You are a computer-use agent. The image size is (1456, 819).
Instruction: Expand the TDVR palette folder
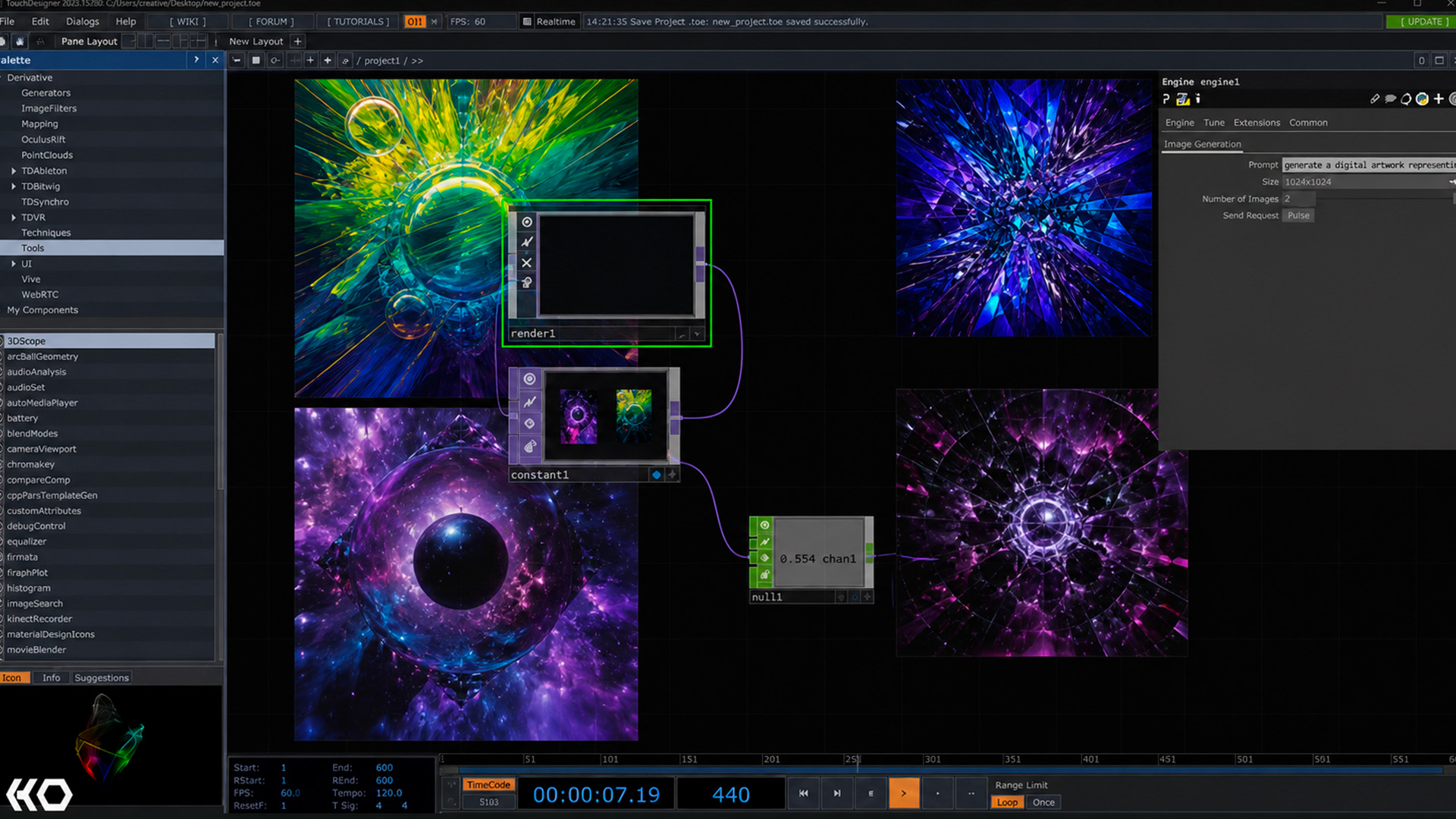[14, 218]
